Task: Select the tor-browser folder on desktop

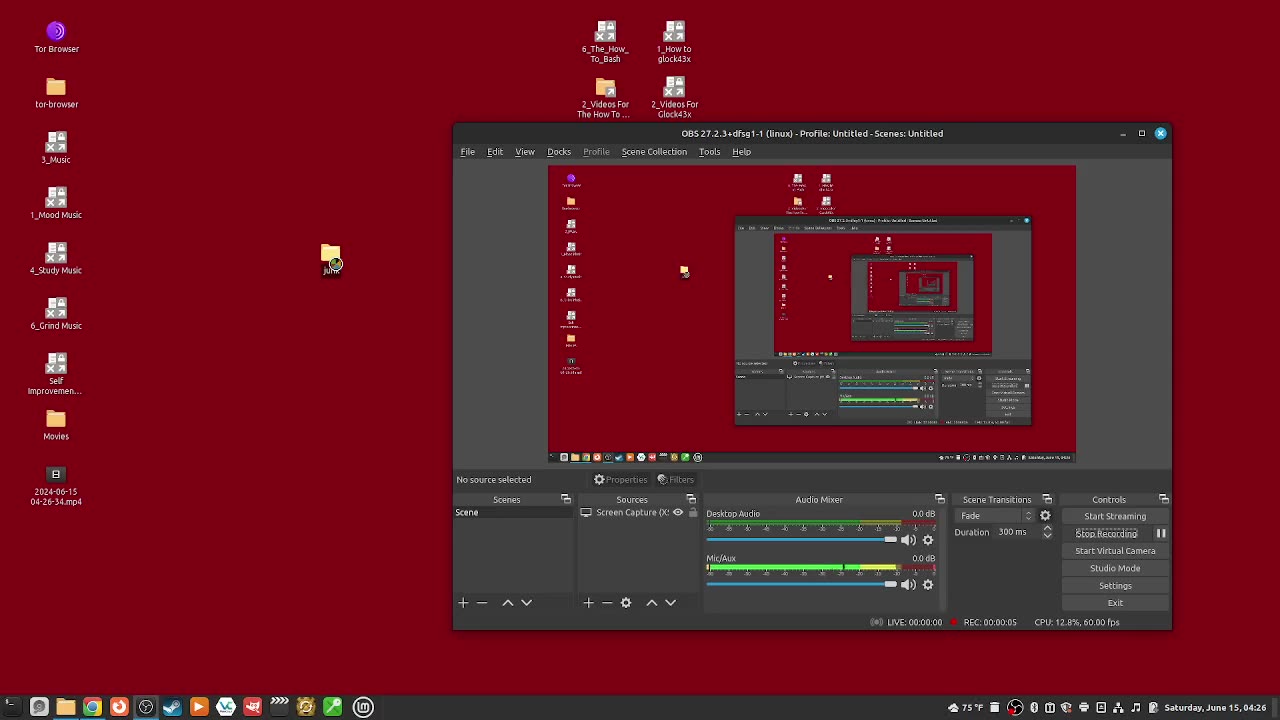Action: pos(56,93)
